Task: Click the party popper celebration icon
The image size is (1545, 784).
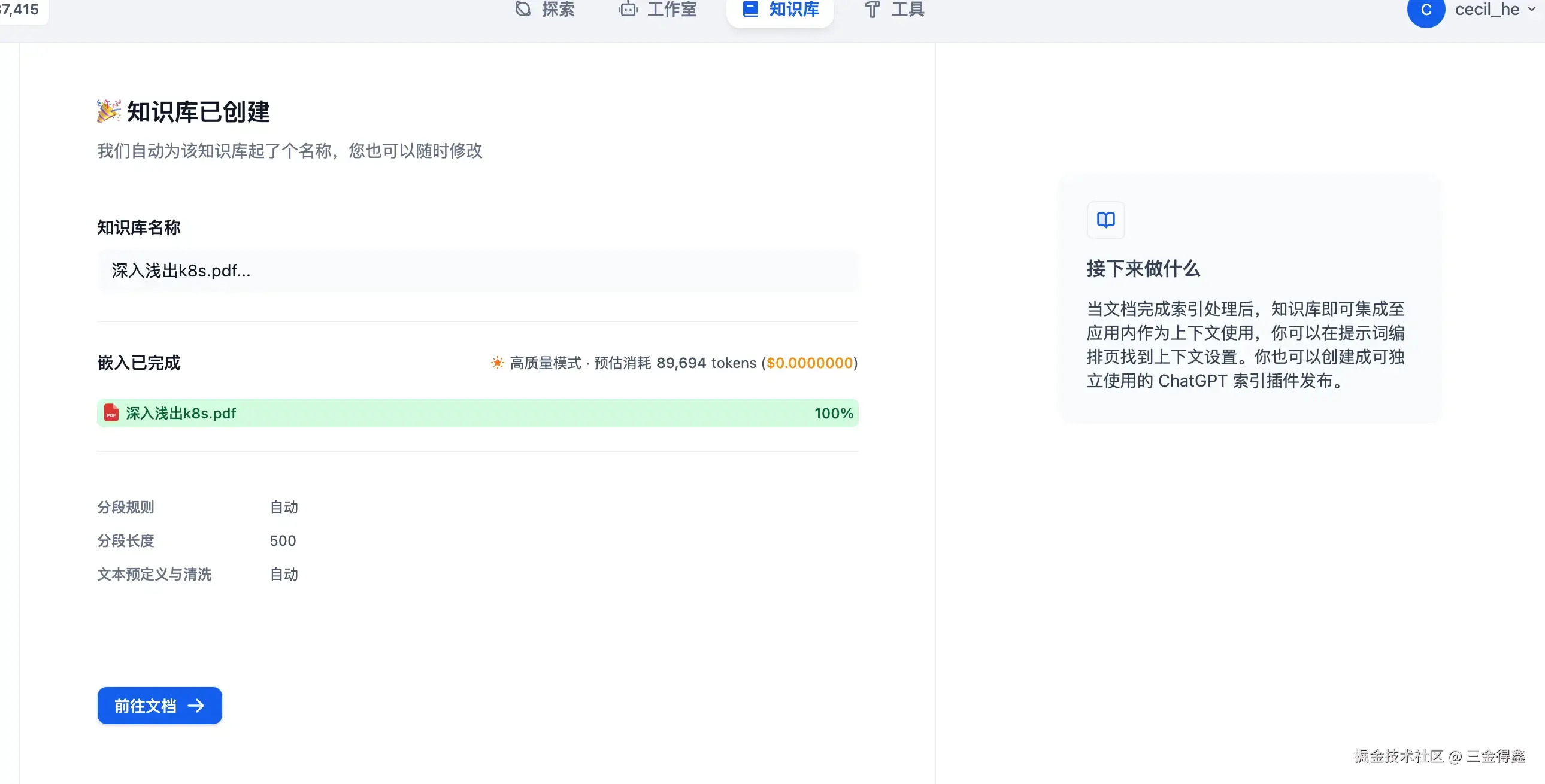Action: pyautogui.click(x=108, y=111)
